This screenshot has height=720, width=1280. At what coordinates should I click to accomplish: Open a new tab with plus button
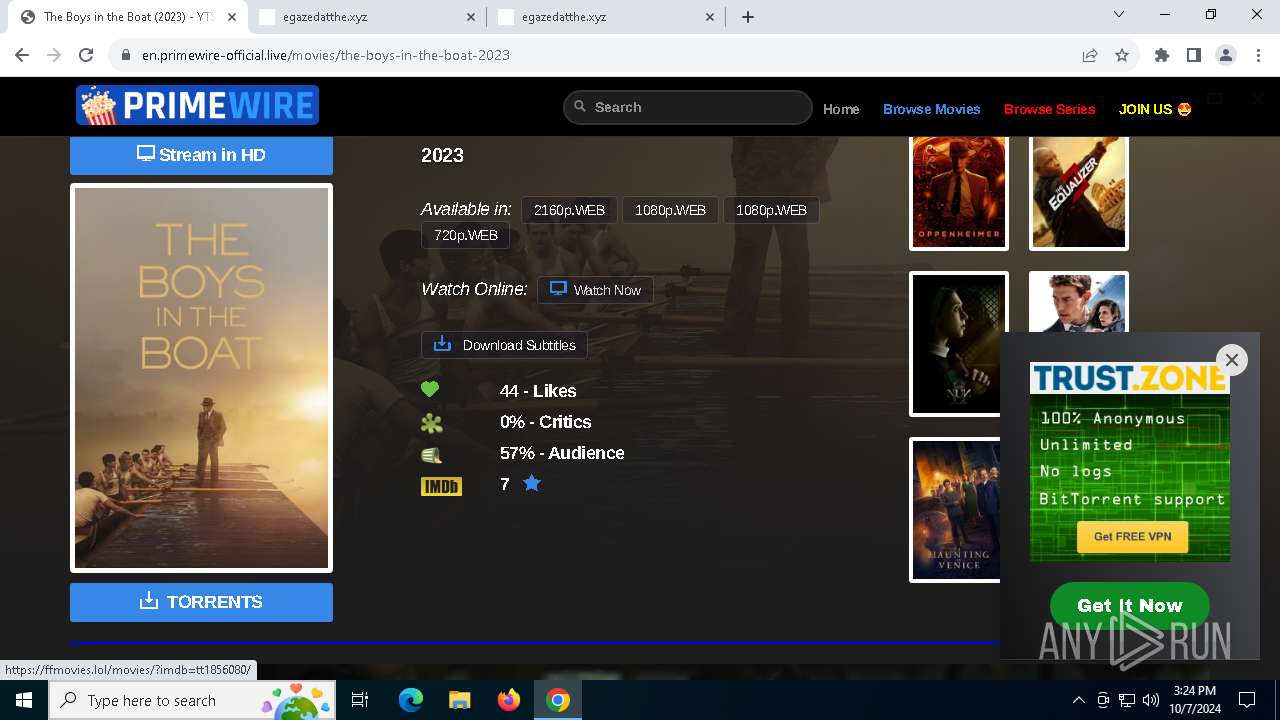748,17
